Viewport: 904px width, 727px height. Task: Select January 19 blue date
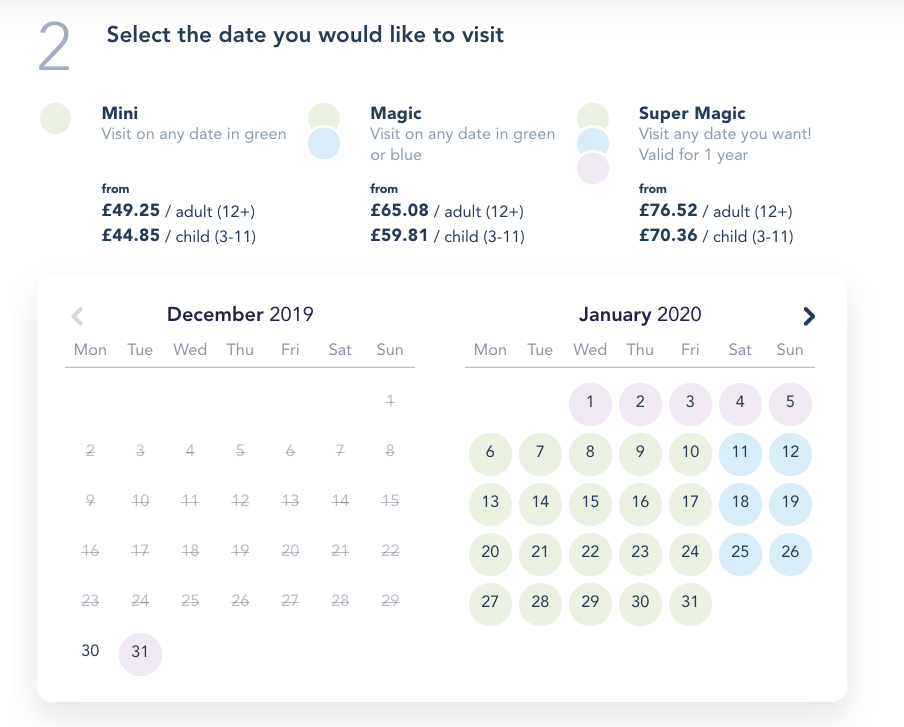pyautogui.click(x=790, y=502)
